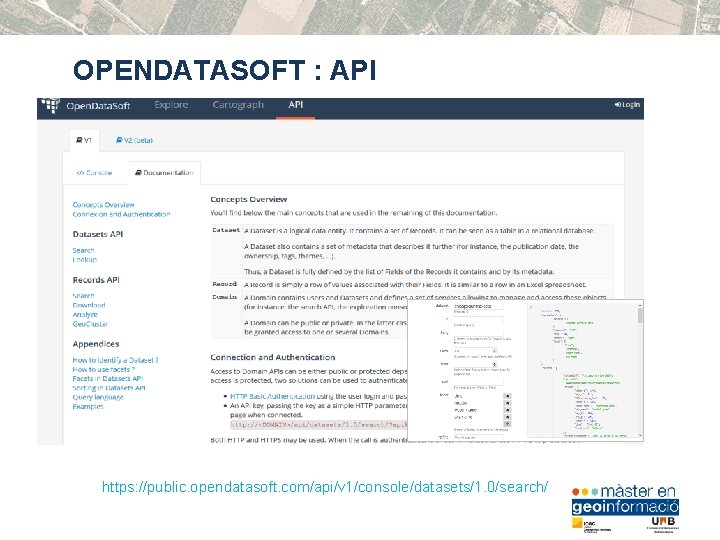This screenshot has height=540, width=720.
Task: Open the Console tab
Action: (95, 173)
